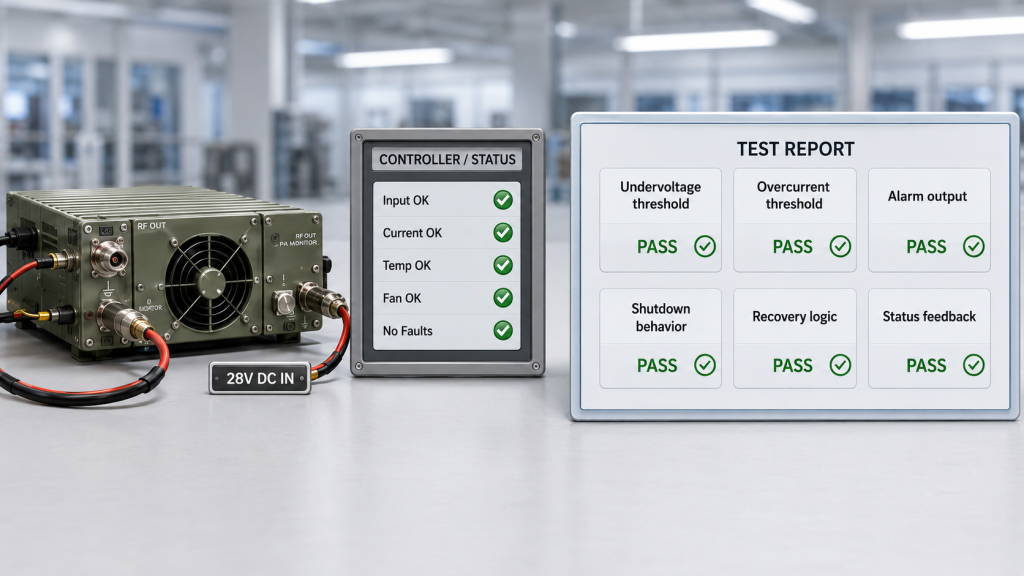Click PASS text under Shutdown behavior
1024x576 pixels.
(x=657, y=366)
